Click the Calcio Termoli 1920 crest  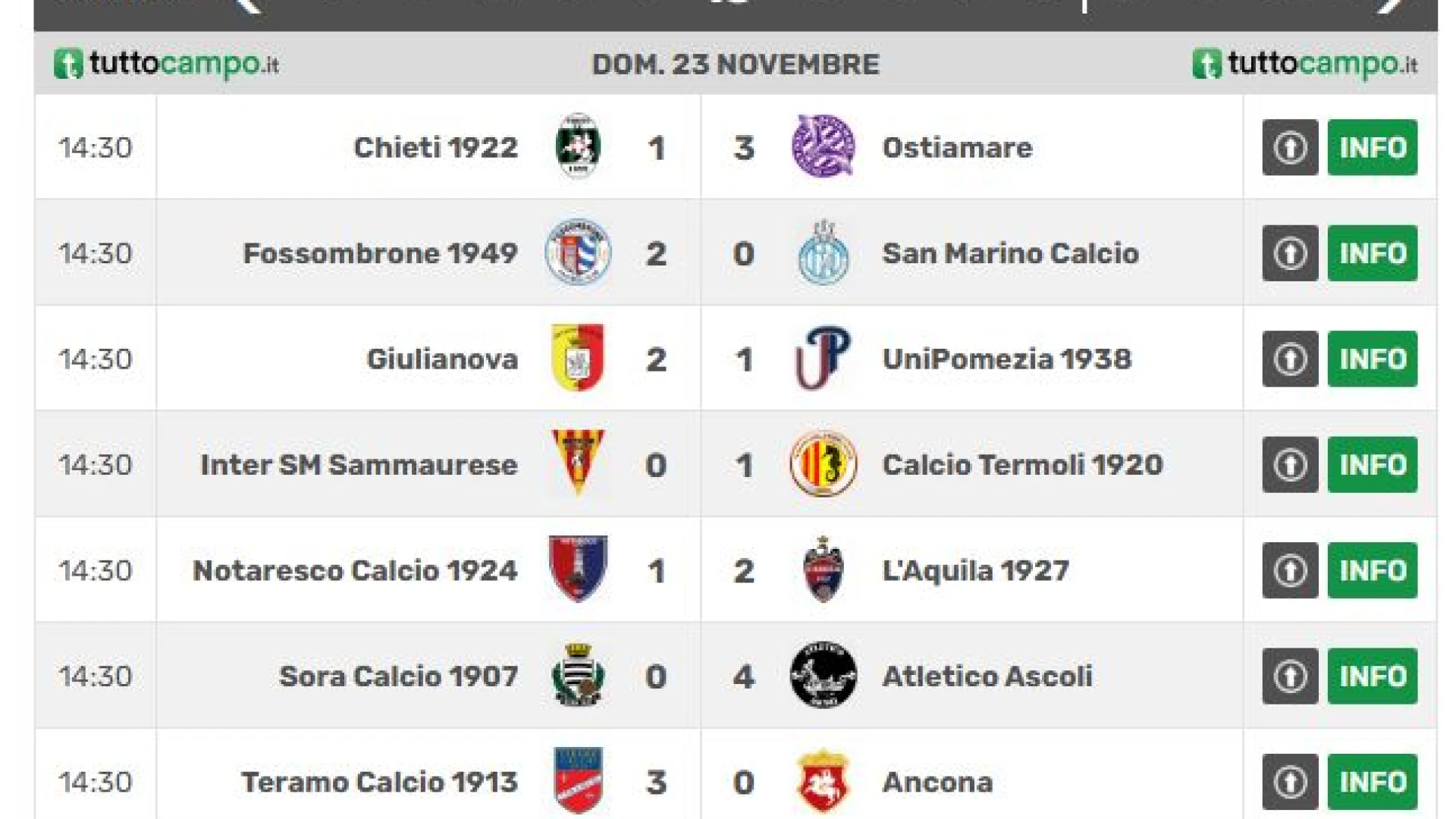coord(823,464)
